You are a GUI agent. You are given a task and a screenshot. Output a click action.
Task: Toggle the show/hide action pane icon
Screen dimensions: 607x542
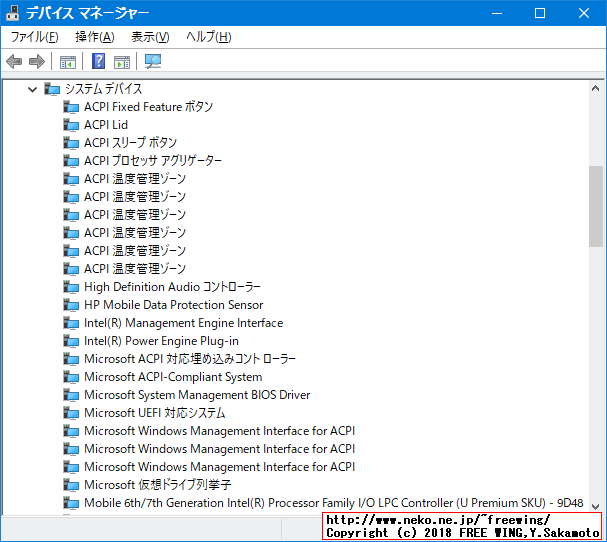[x=122, y=62]
